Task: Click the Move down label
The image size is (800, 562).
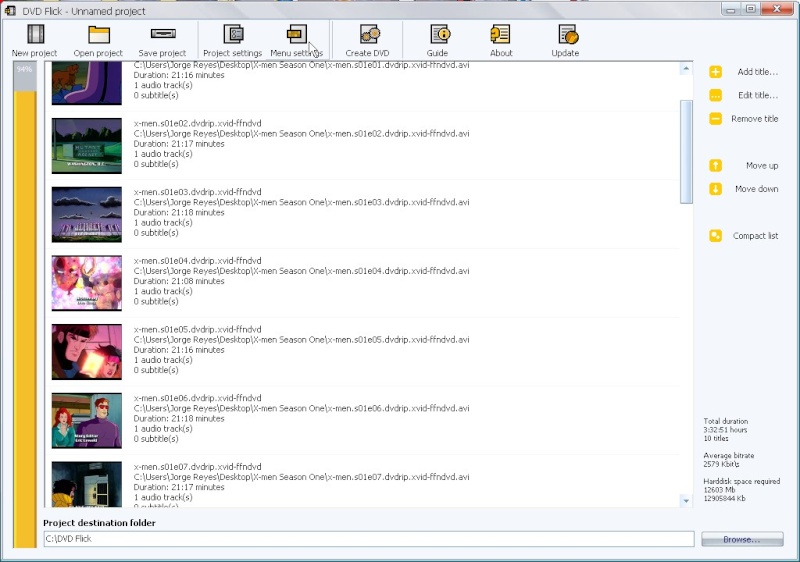Action: point(757,189)
